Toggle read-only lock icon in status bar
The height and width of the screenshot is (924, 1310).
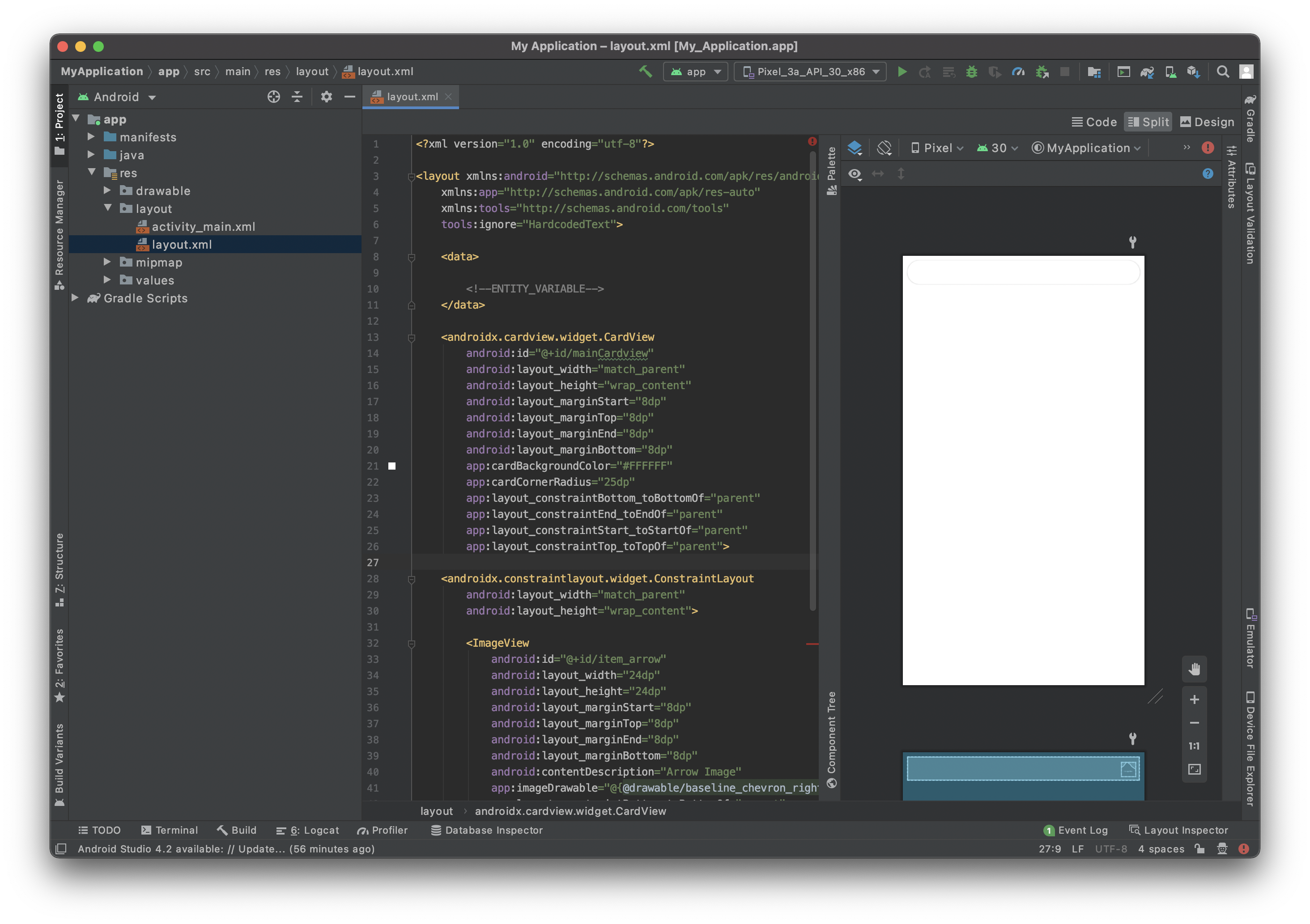pos(1200,849)
